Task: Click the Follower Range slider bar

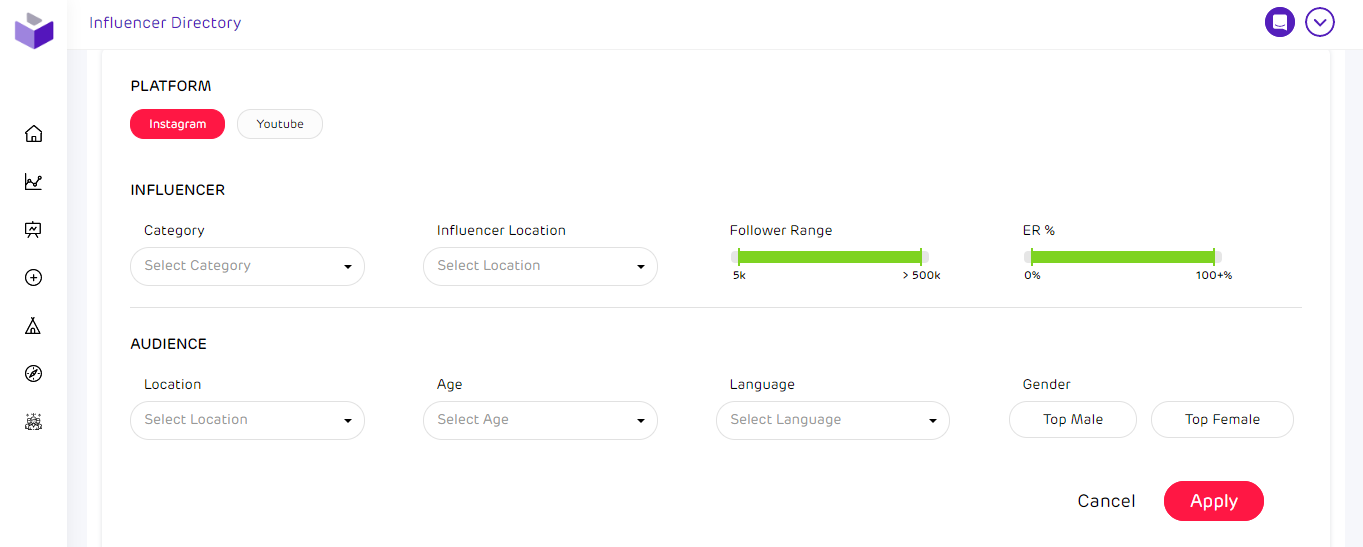Action: (829, 257)
